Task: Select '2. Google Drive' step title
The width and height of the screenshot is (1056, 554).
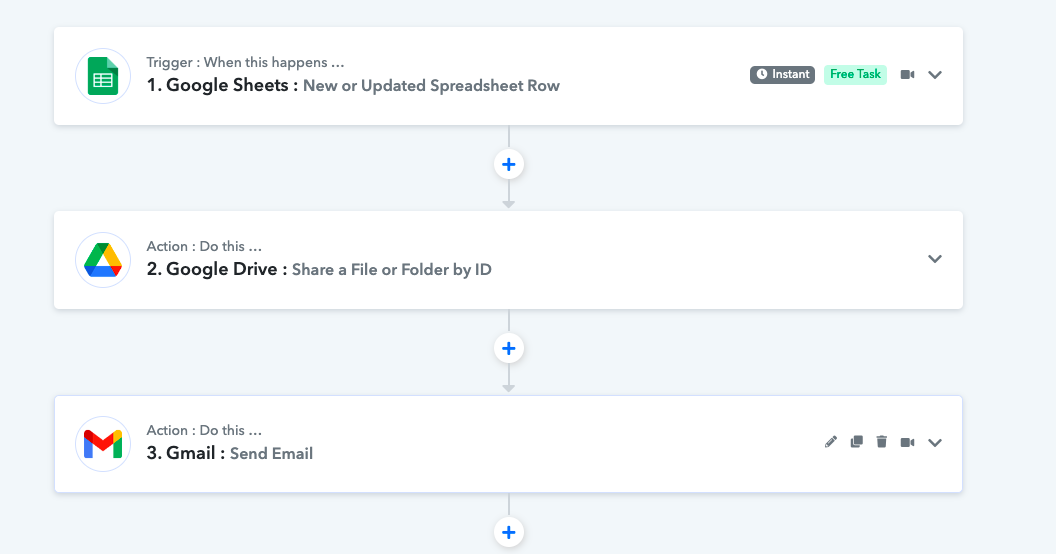Action: tap(217, 269)
